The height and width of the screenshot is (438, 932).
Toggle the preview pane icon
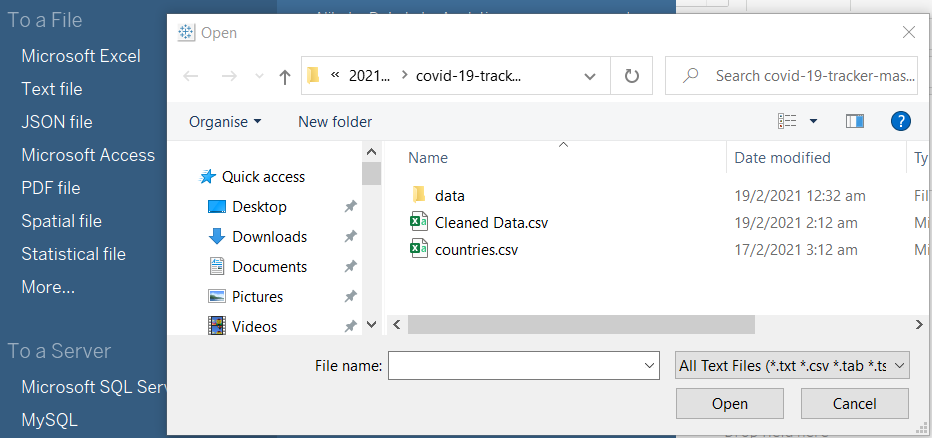854,121
